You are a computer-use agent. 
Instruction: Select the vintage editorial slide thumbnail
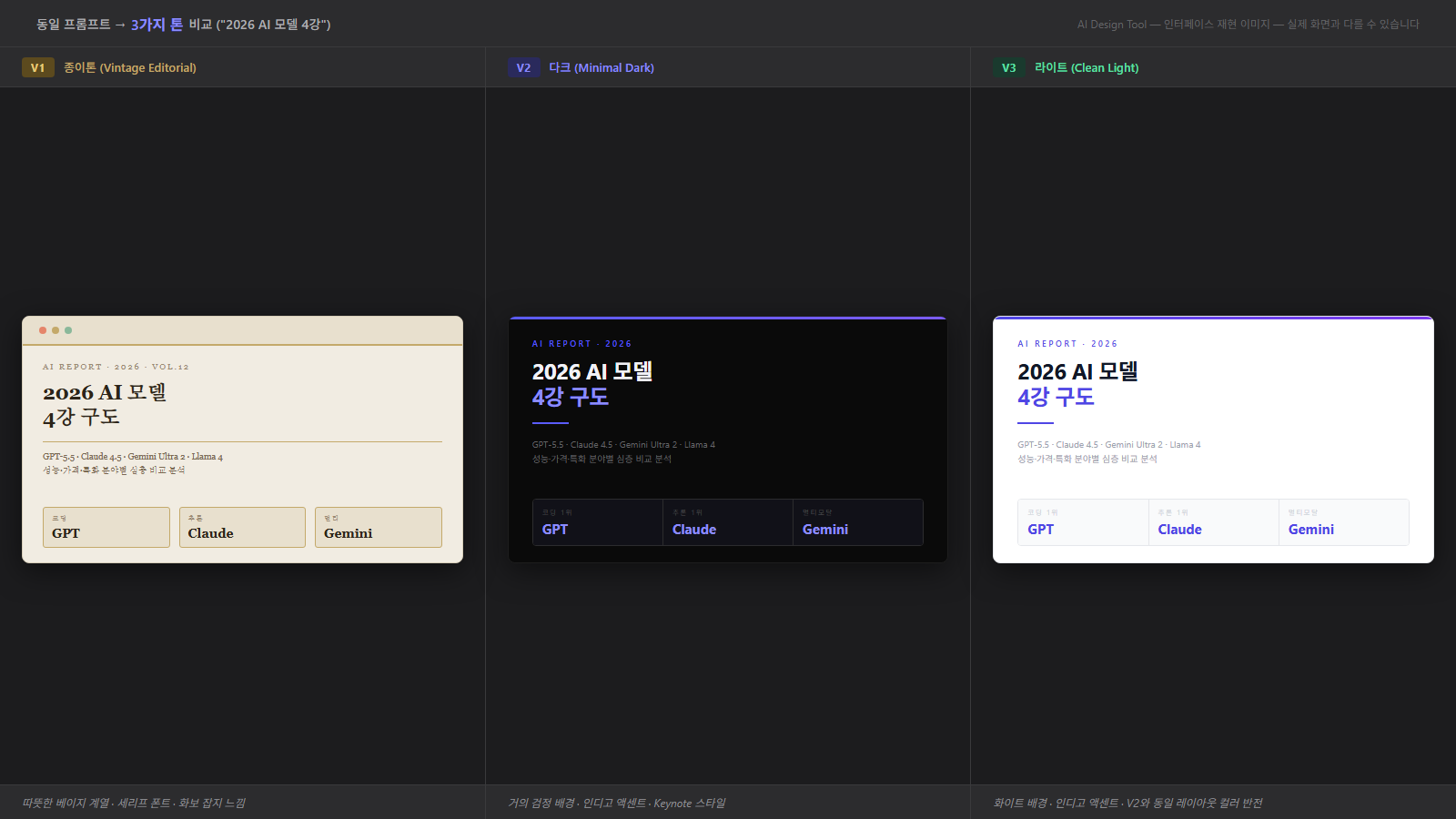242,440
